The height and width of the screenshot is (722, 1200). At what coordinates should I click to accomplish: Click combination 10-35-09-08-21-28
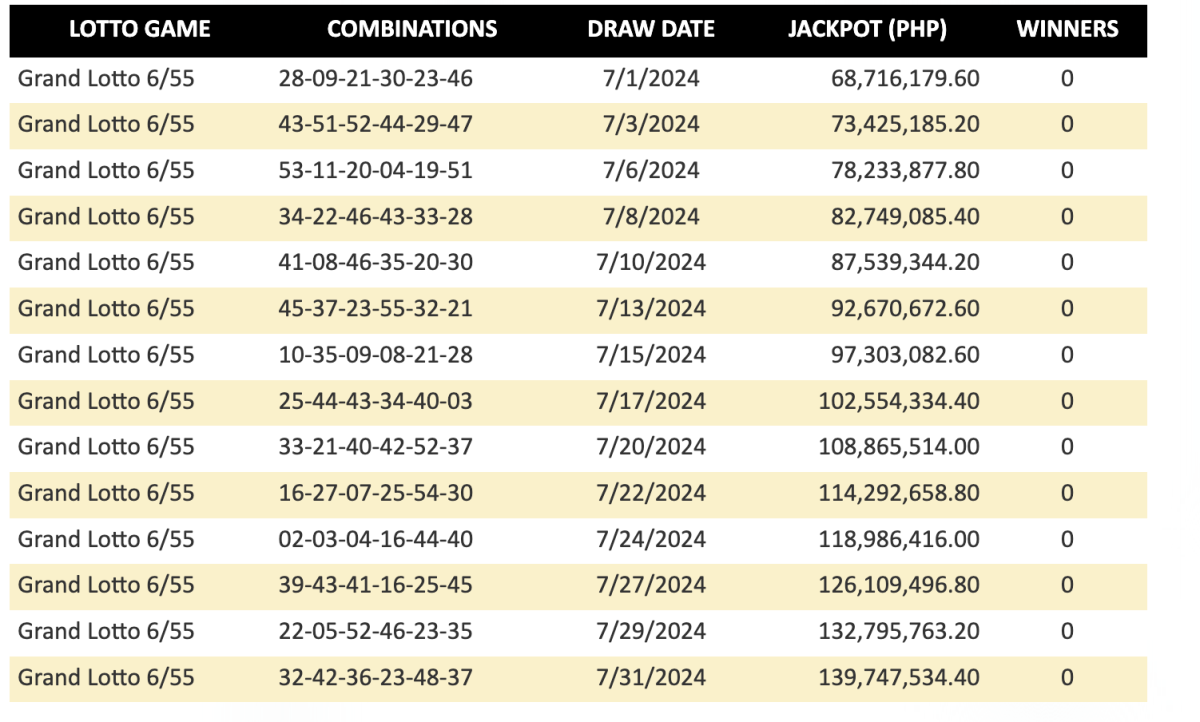[376, 355]
